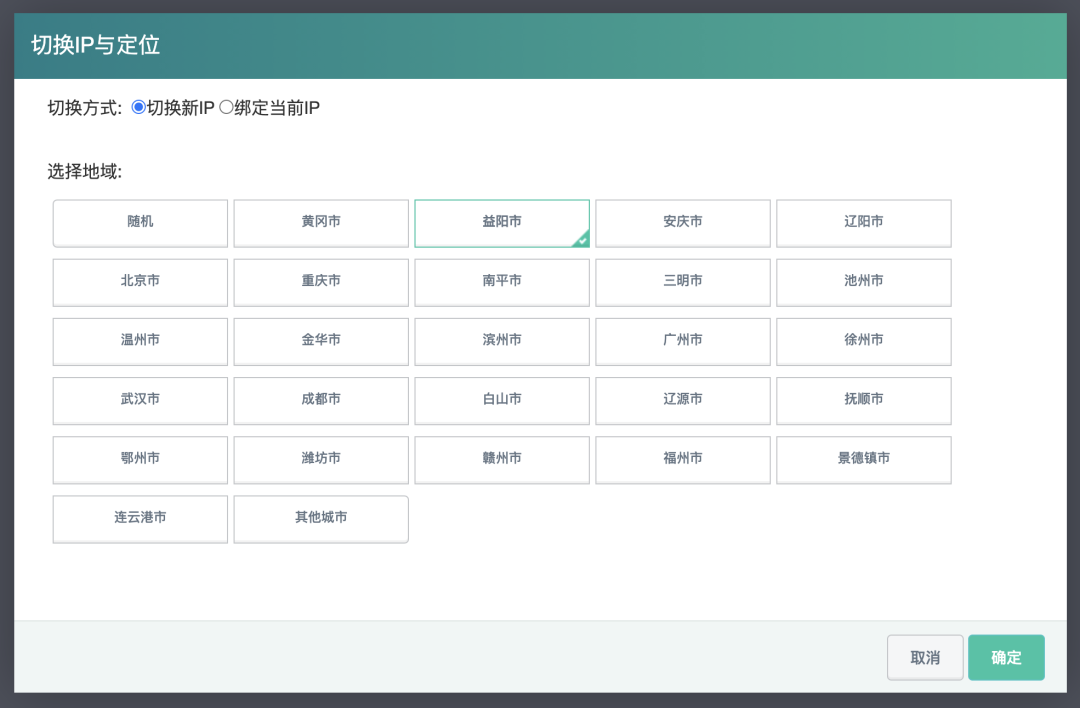1080x708 pixels.
Task: Click the 重庆市 region option
Action: [321, 281]
